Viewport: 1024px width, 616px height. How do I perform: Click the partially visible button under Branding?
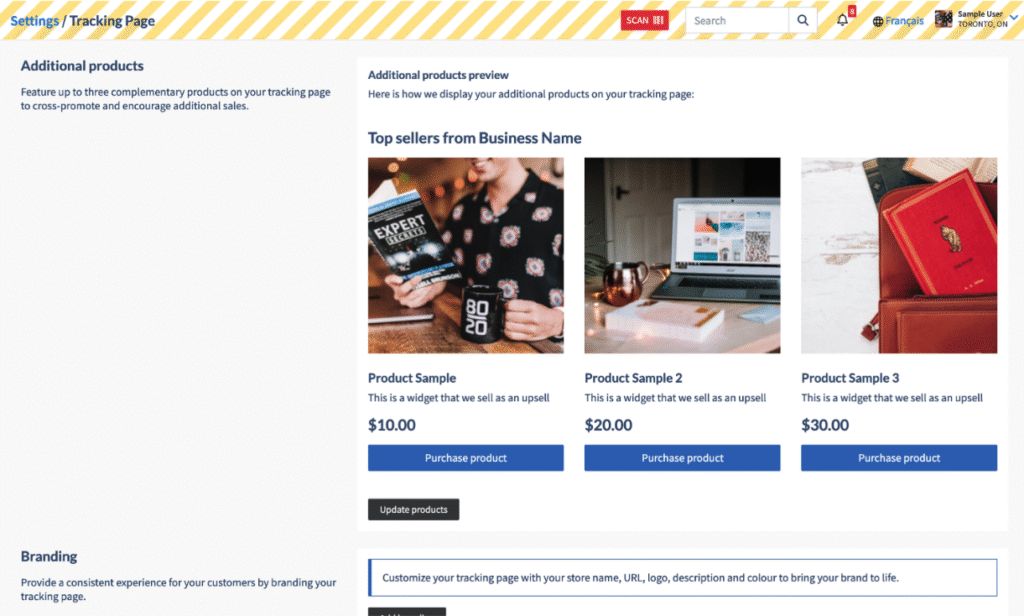tap(407, 612)
